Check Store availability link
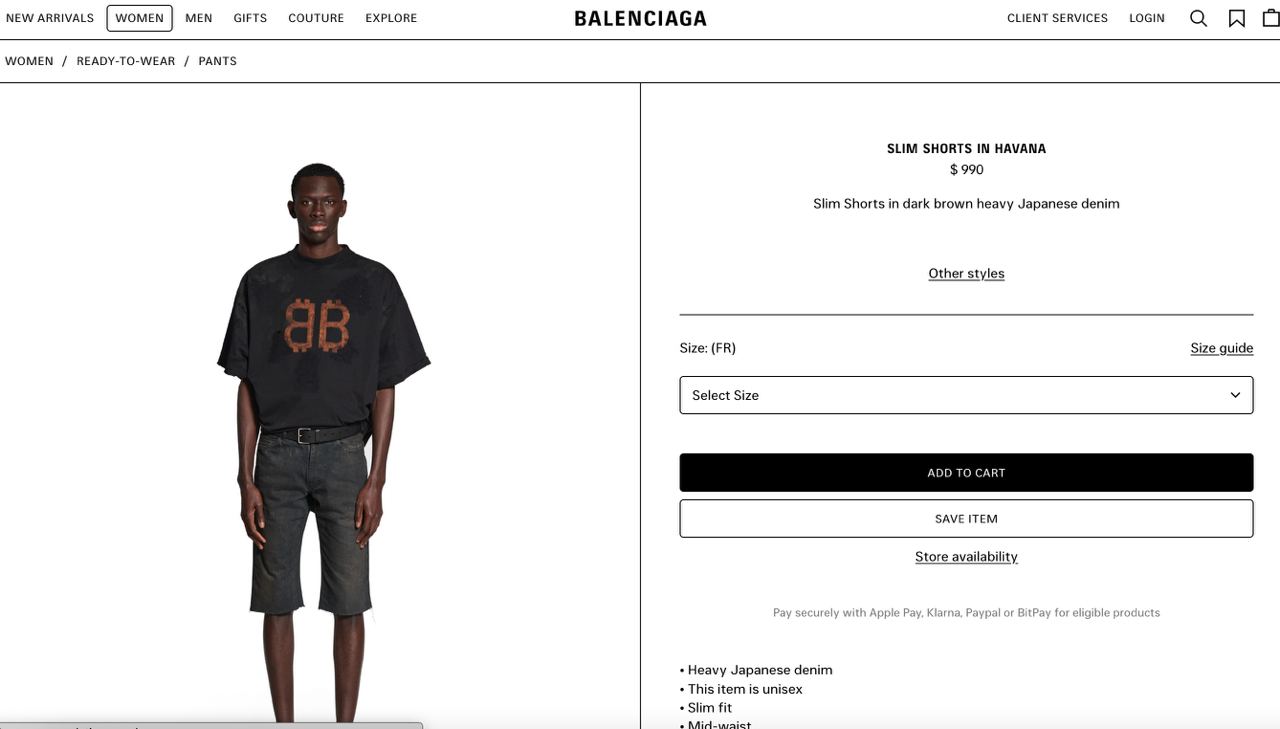The height and width of the screenshot is (729, 1280). [966, 557]
